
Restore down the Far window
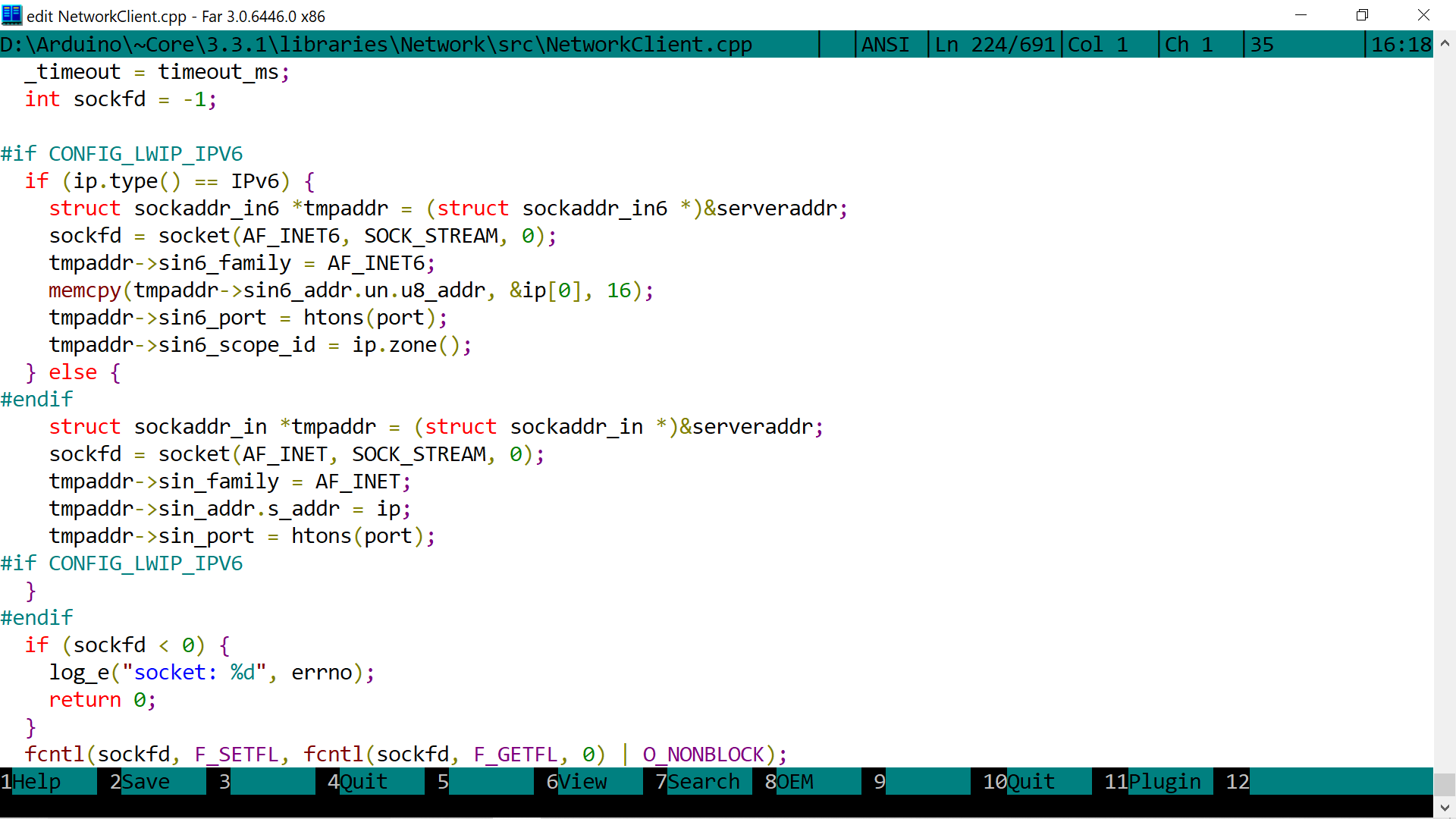click(1362, 15)
